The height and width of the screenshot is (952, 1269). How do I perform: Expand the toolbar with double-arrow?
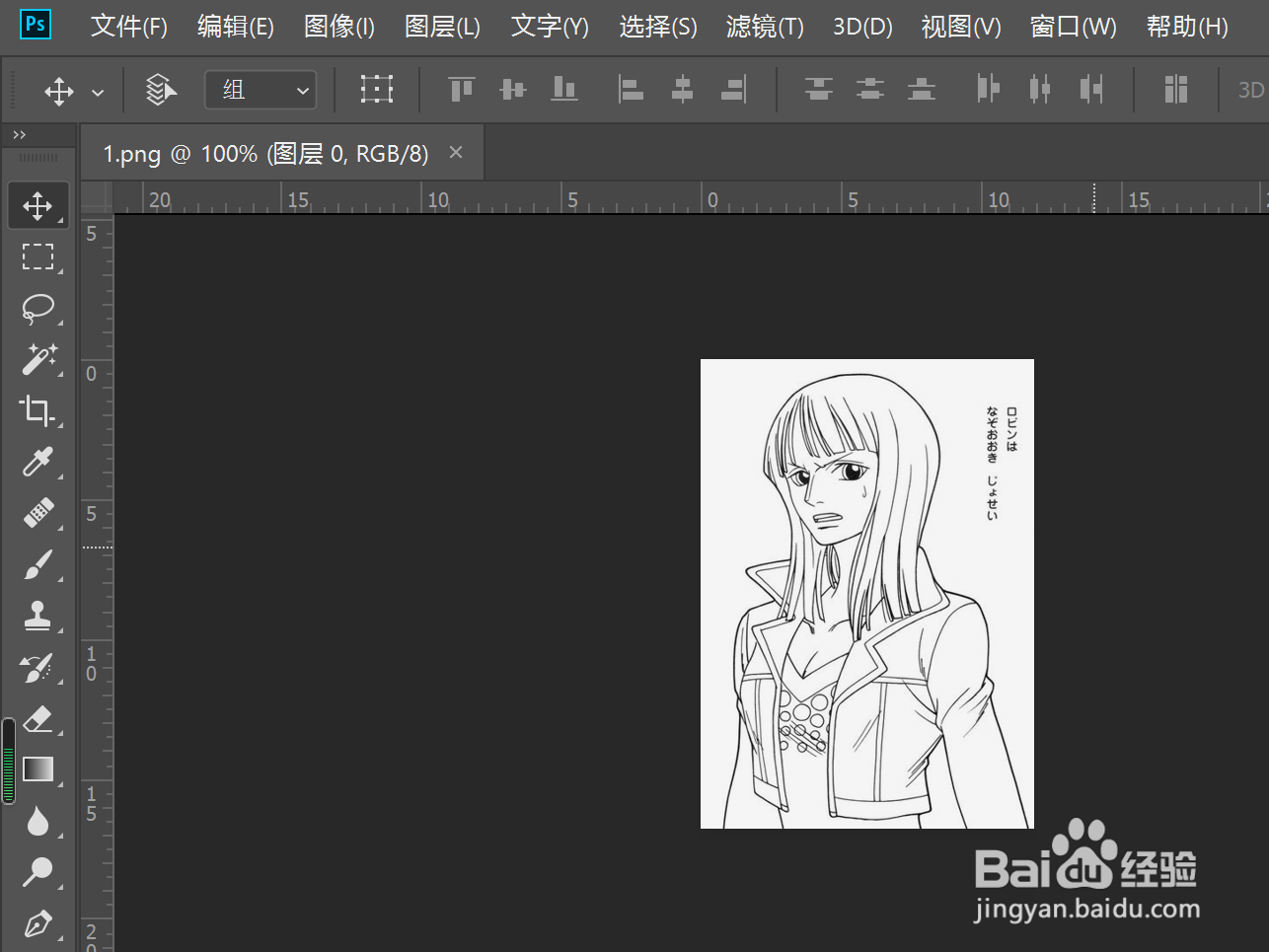(20, 135)
